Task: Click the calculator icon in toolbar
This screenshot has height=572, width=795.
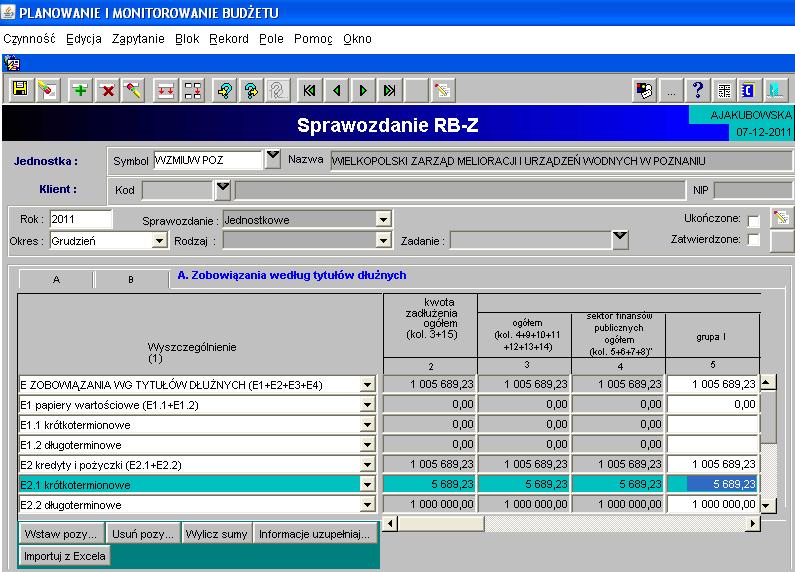Action: coord(724,90)
